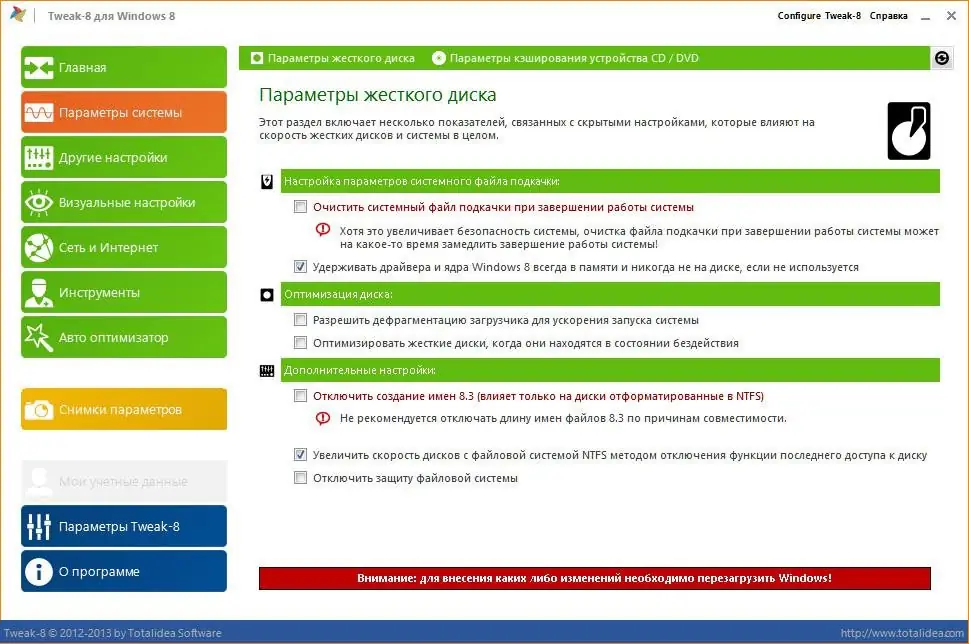969x644 pixels.
Task: Launch Авто оптимизатор
Action: [x=124, y=337]
